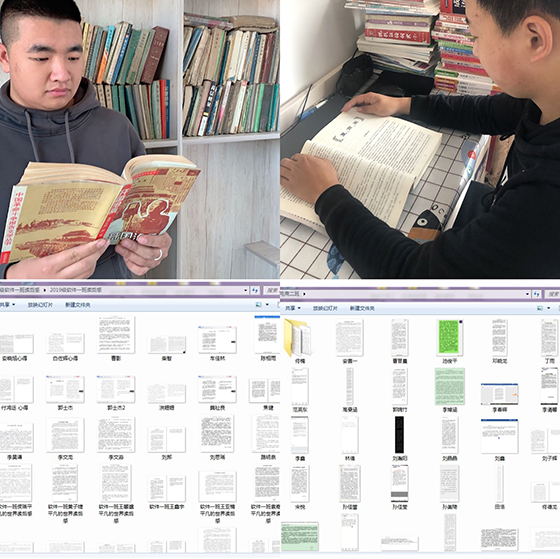Image resolution: width=560 pixels, height=559 pixels.
Task: Focus the search box in 二班 window
Action: pyautogui.click(x=552, y=294)
